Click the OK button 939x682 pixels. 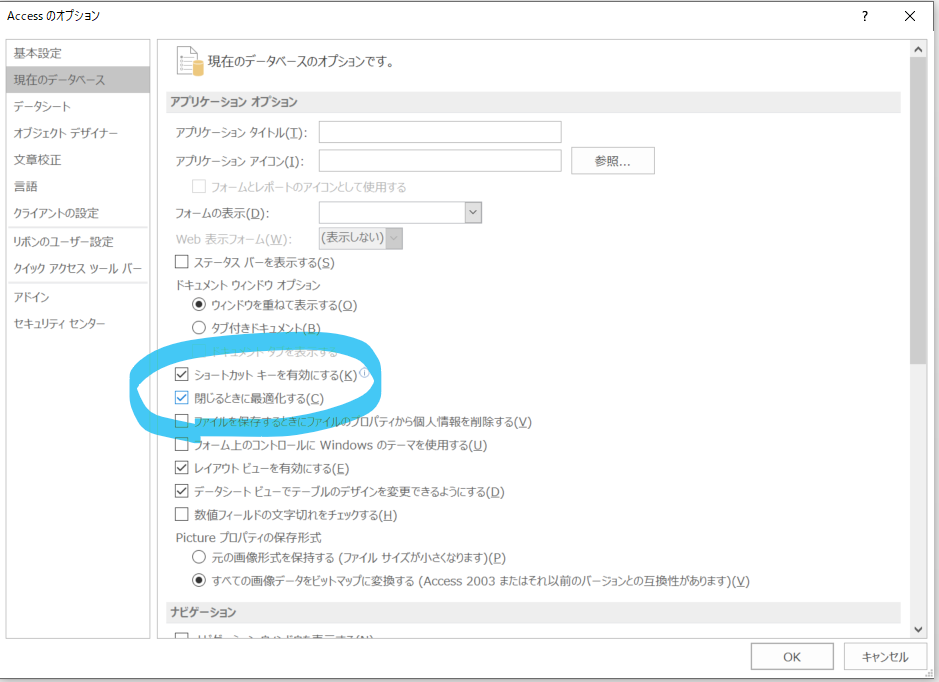pyautogui.click(x=792, y=657)
